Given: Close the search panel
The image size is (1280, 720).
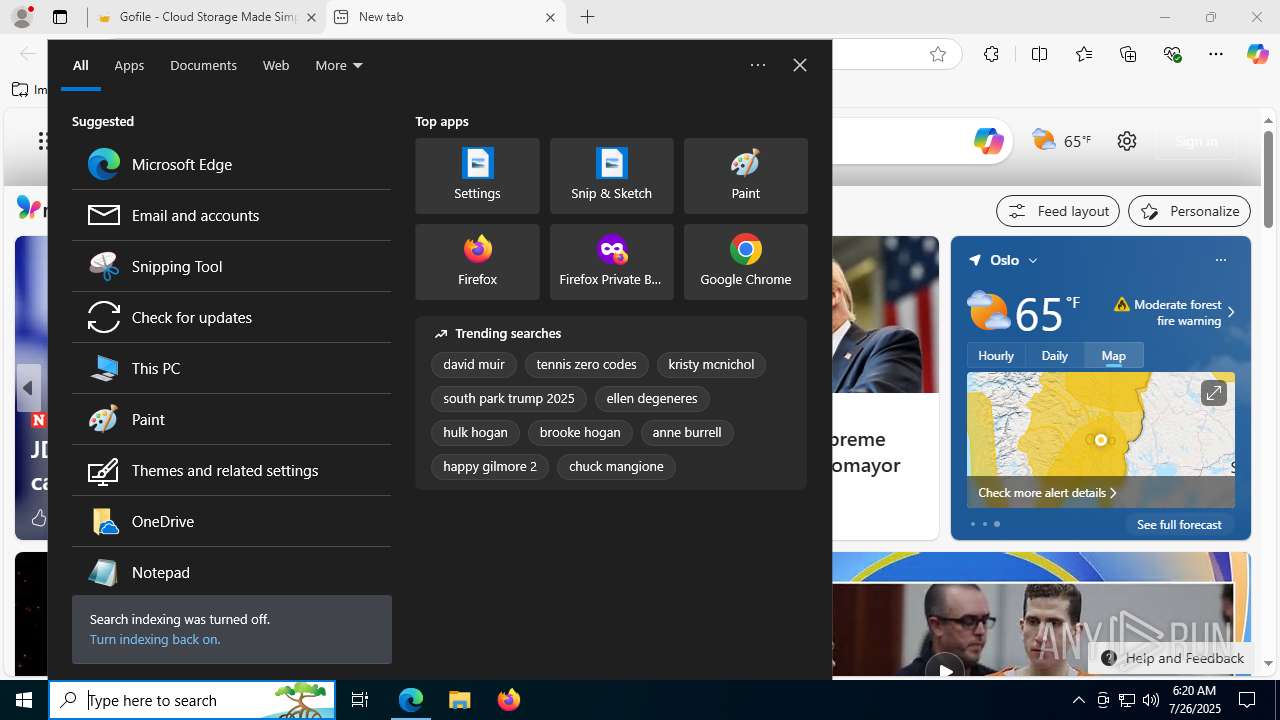Looking at the screenshot, I should [x=800, y=65].
